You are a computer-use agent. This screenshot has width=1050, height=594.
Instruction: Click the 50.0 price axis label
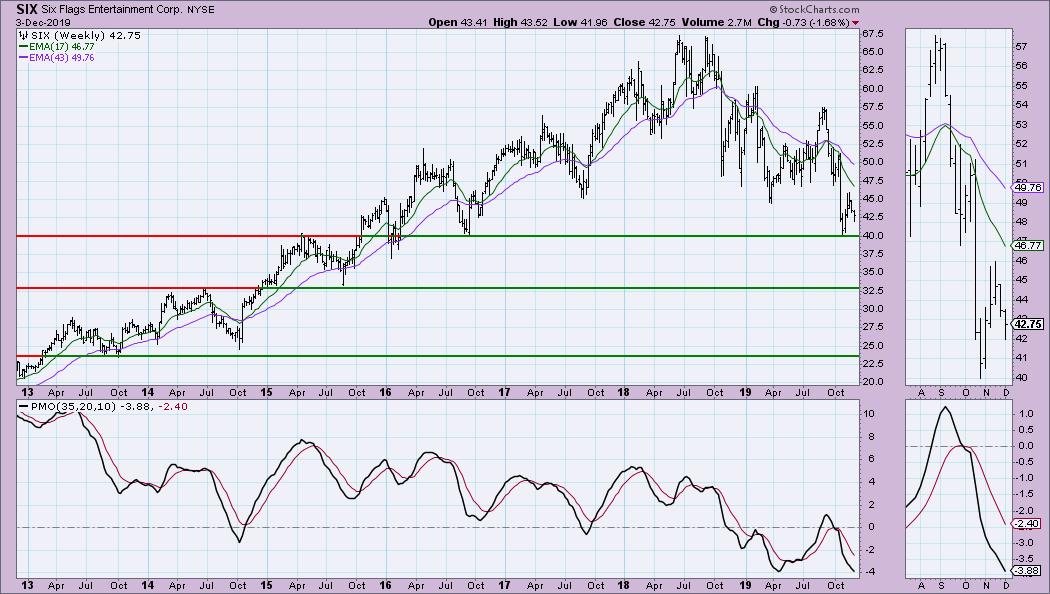(x=871, y=162)
